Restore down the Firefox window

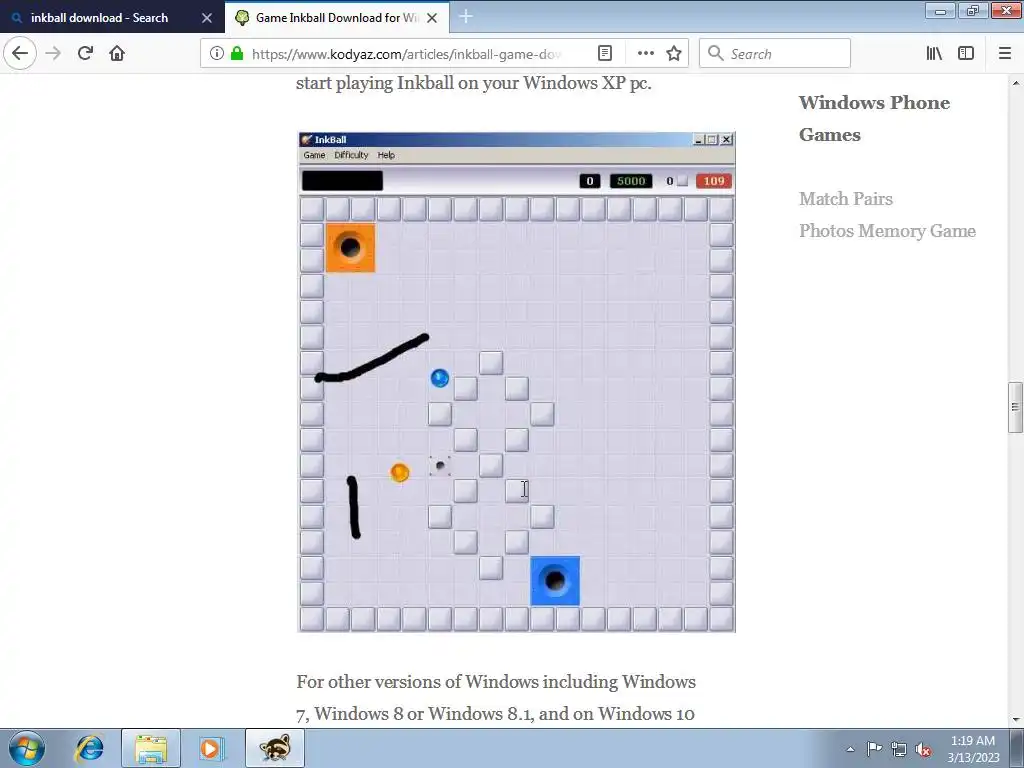pyautogui.click(x=973, y=10)
